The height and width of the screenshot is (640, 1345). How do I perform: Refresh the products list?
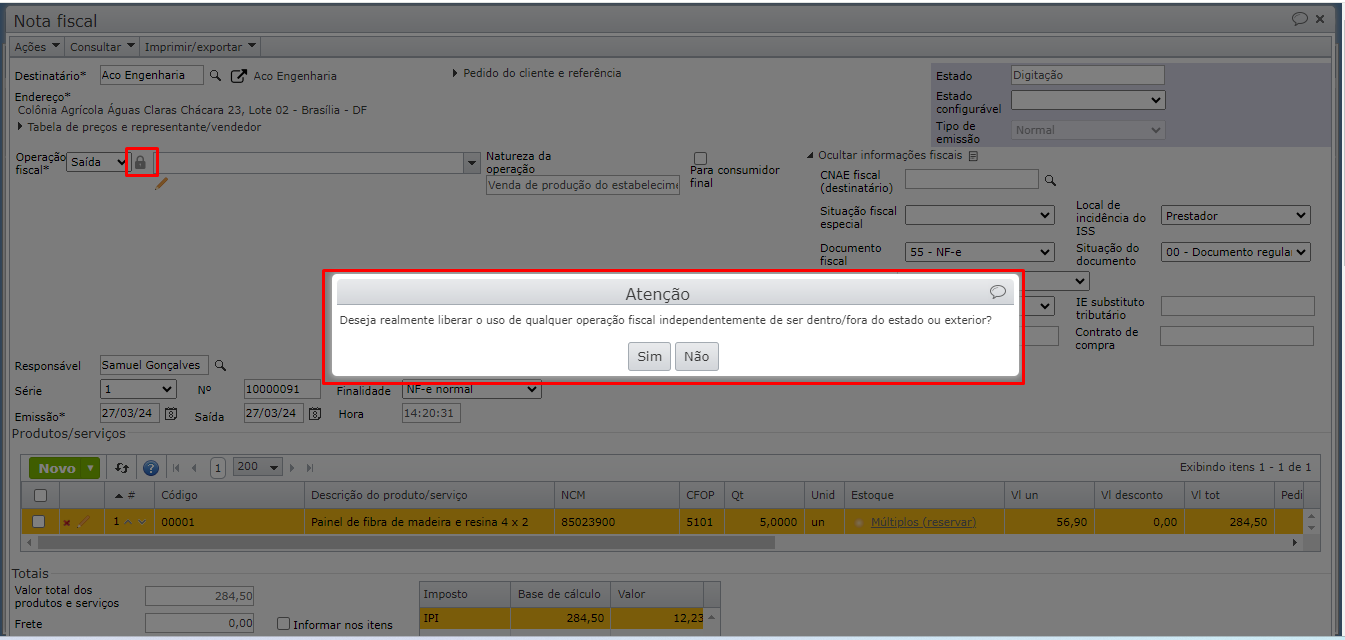[122, 468]
